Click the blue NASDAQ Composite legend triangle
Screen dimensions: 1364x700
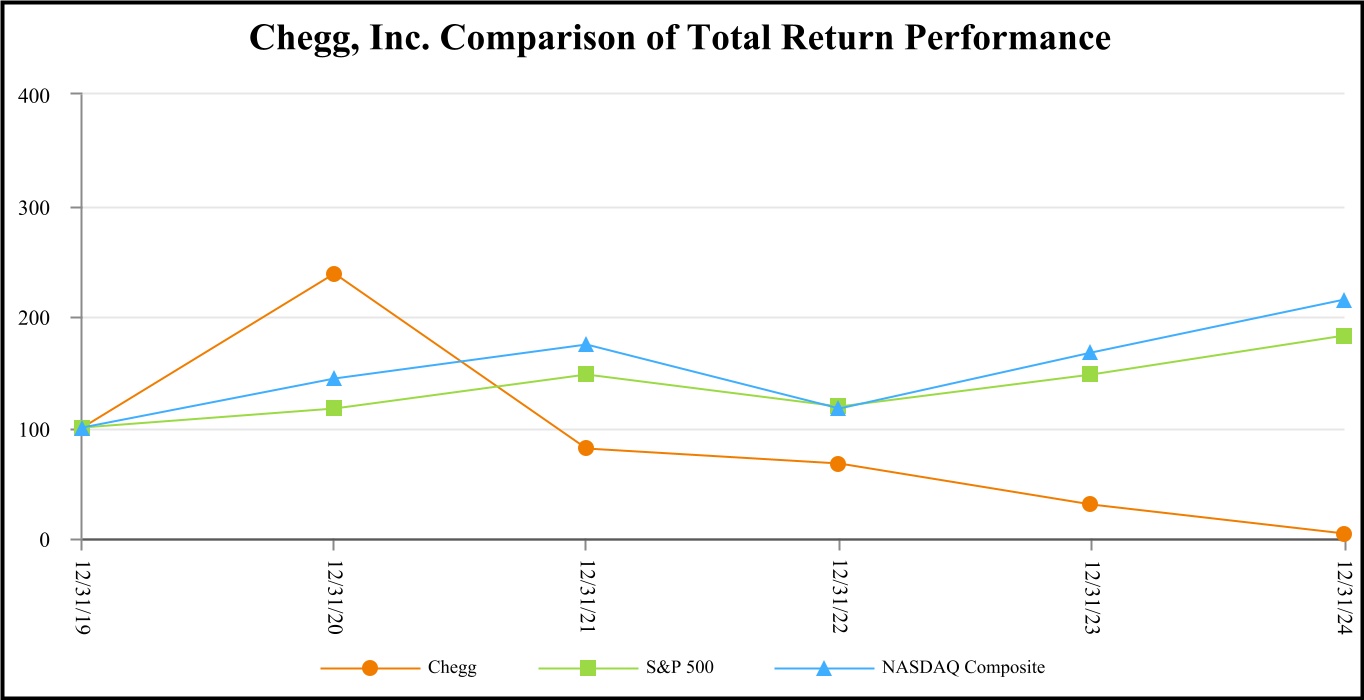[x=823, y=668]
